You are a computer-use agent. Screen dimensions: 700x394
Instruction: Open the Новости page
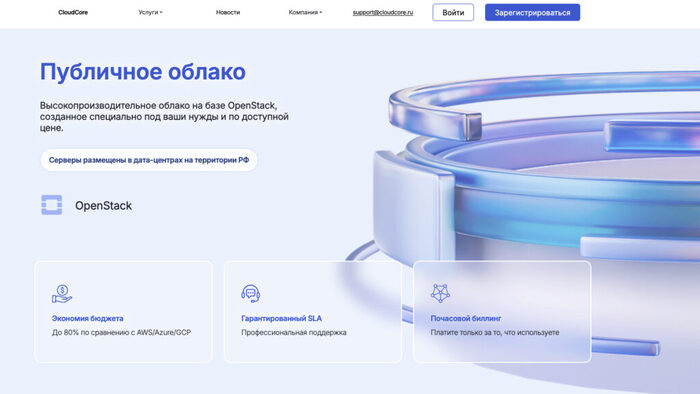[x=228, y=12]
